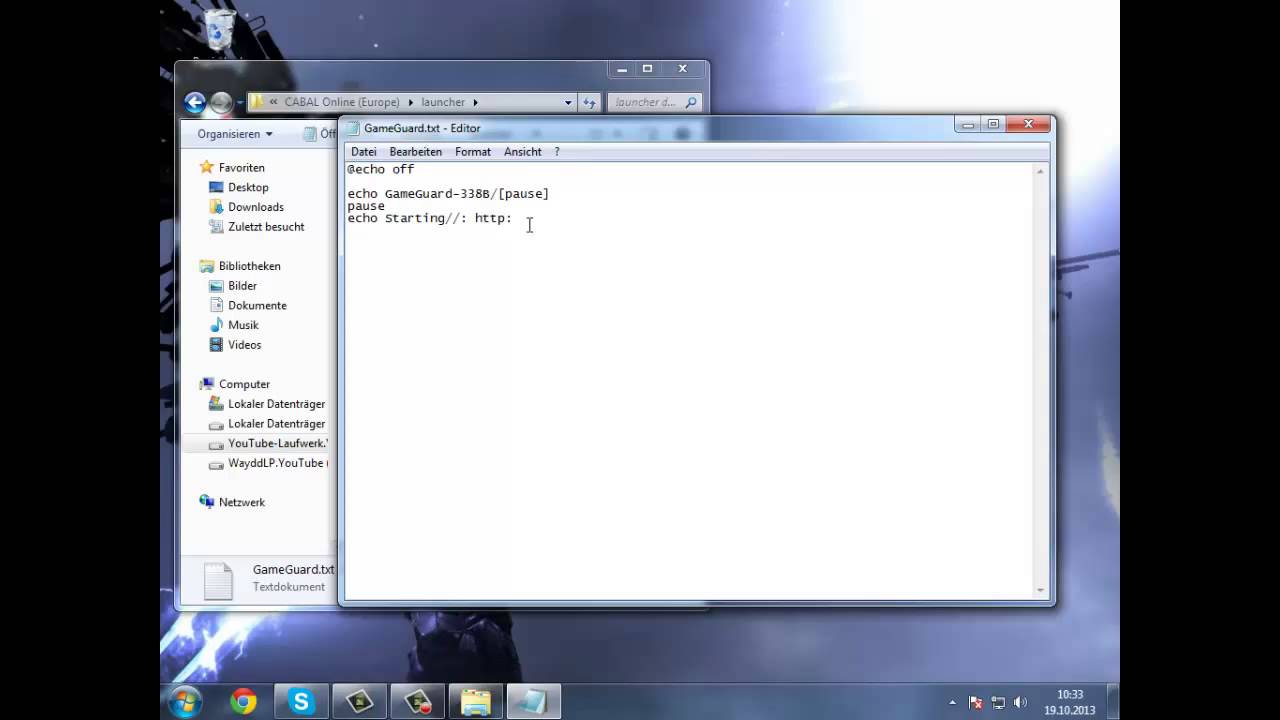Click in the 'pause' text line

click(366, 206)
